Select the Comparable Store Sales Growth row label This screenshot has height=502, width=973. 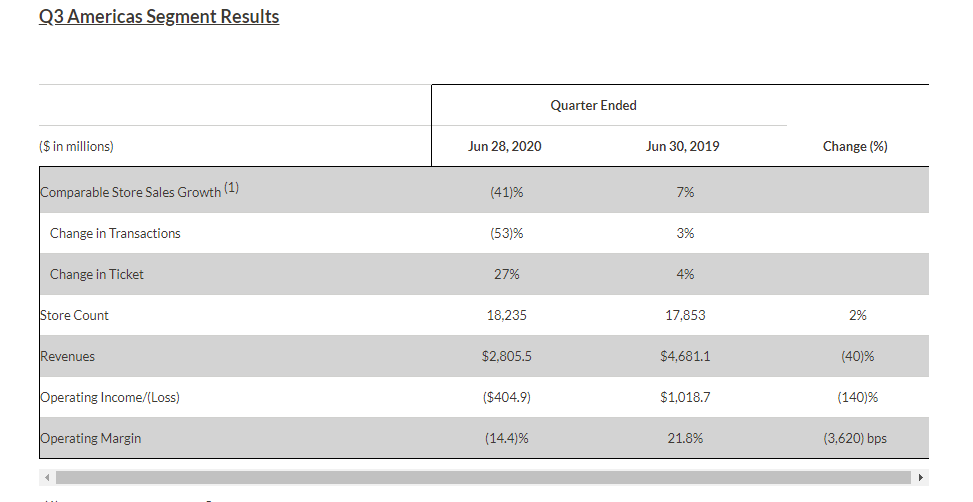(130, 192)
